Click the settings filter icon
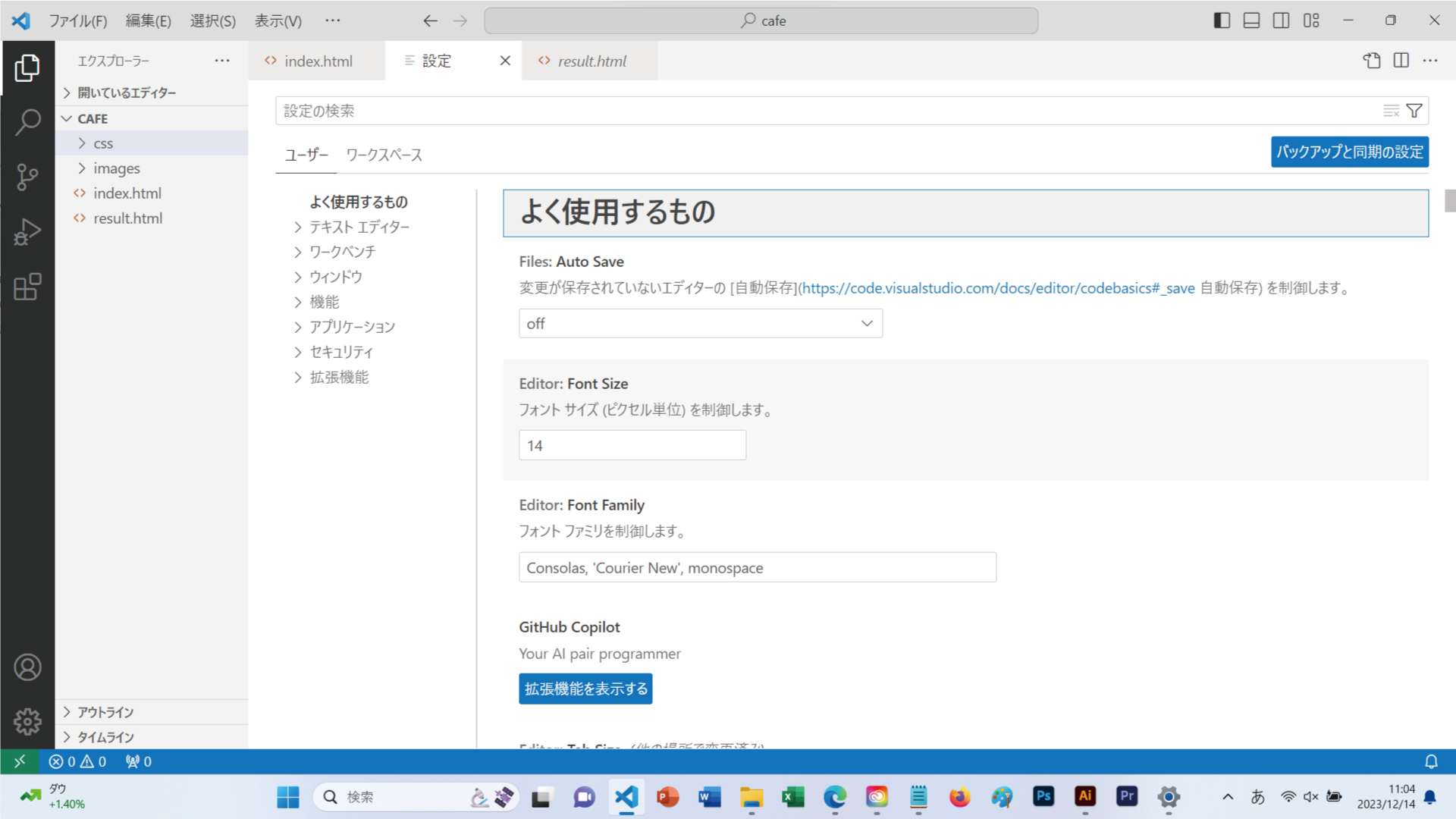Image resolution: width=1456 pixels, height=819 pixels. coord(1414,110)
